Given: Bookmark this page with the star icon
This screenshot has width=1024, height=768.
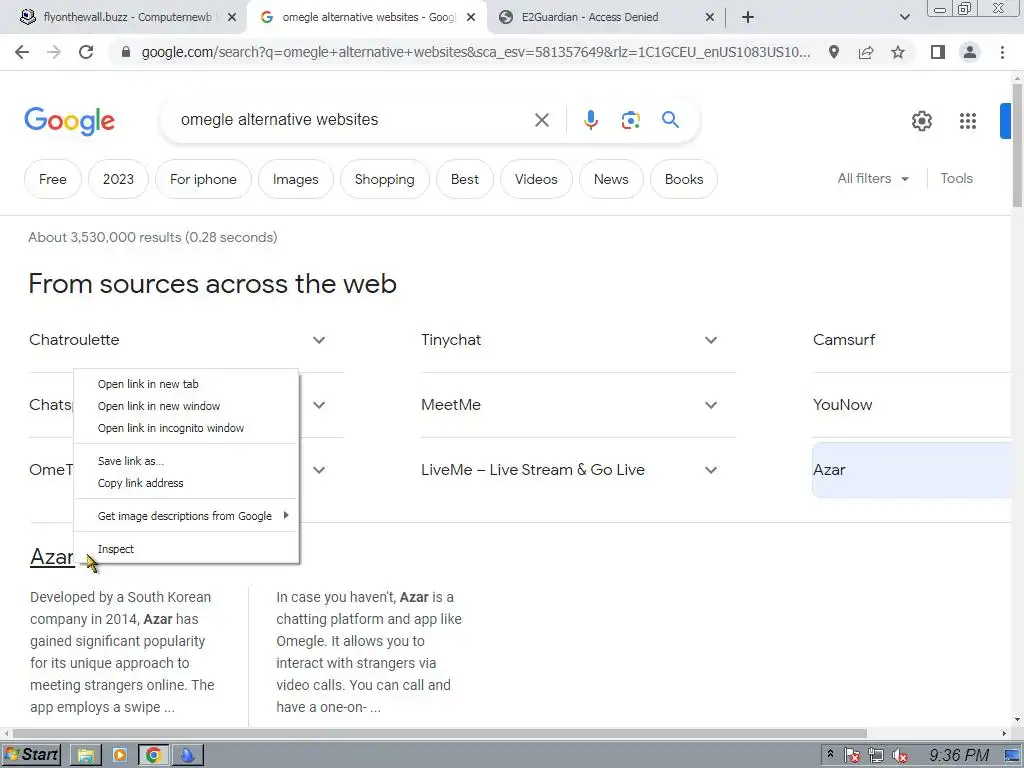Looking at the screenshot, I should (898, 52).
